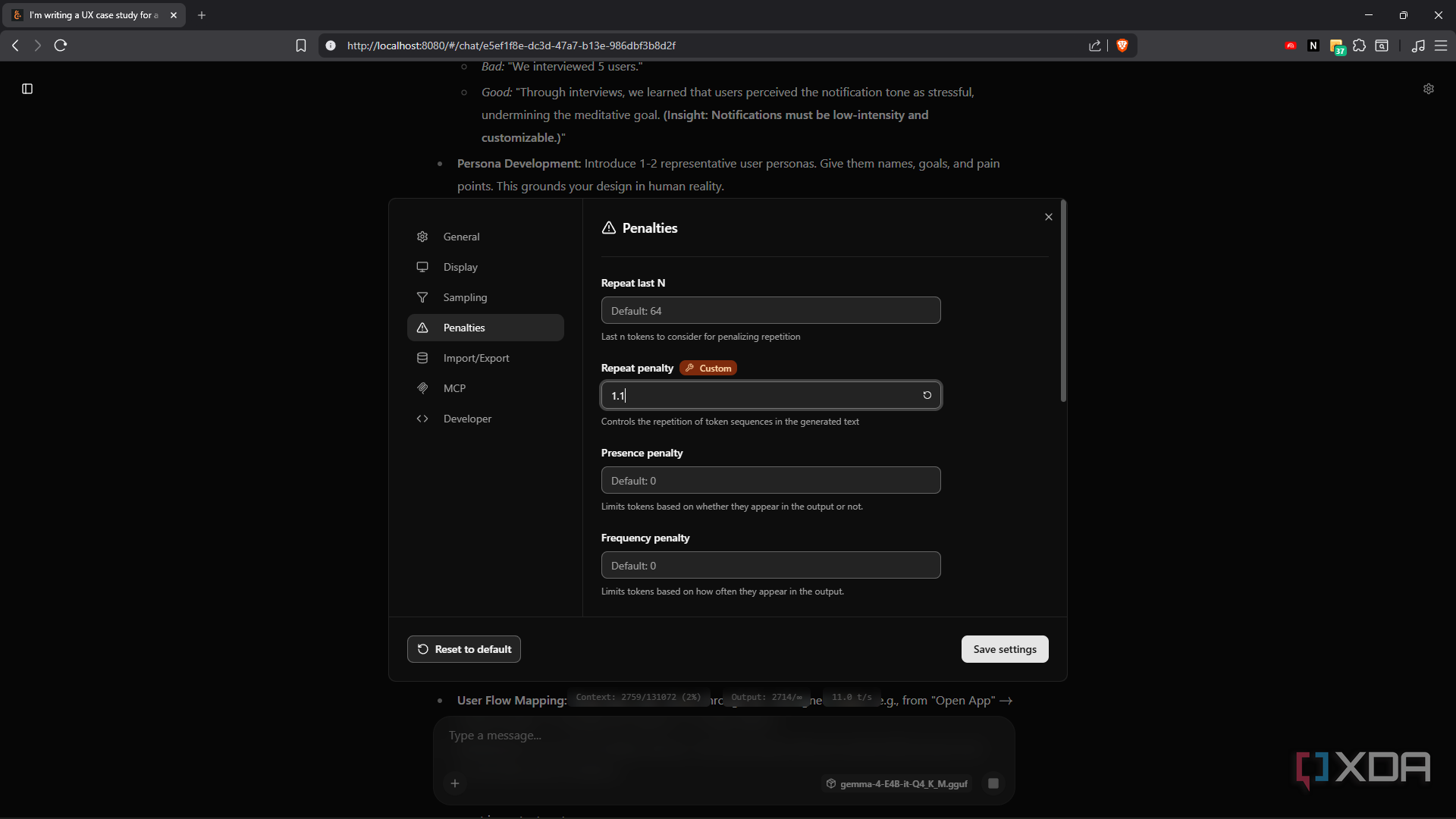
Task: Bookmark this page
Action: tap(301, 45)
